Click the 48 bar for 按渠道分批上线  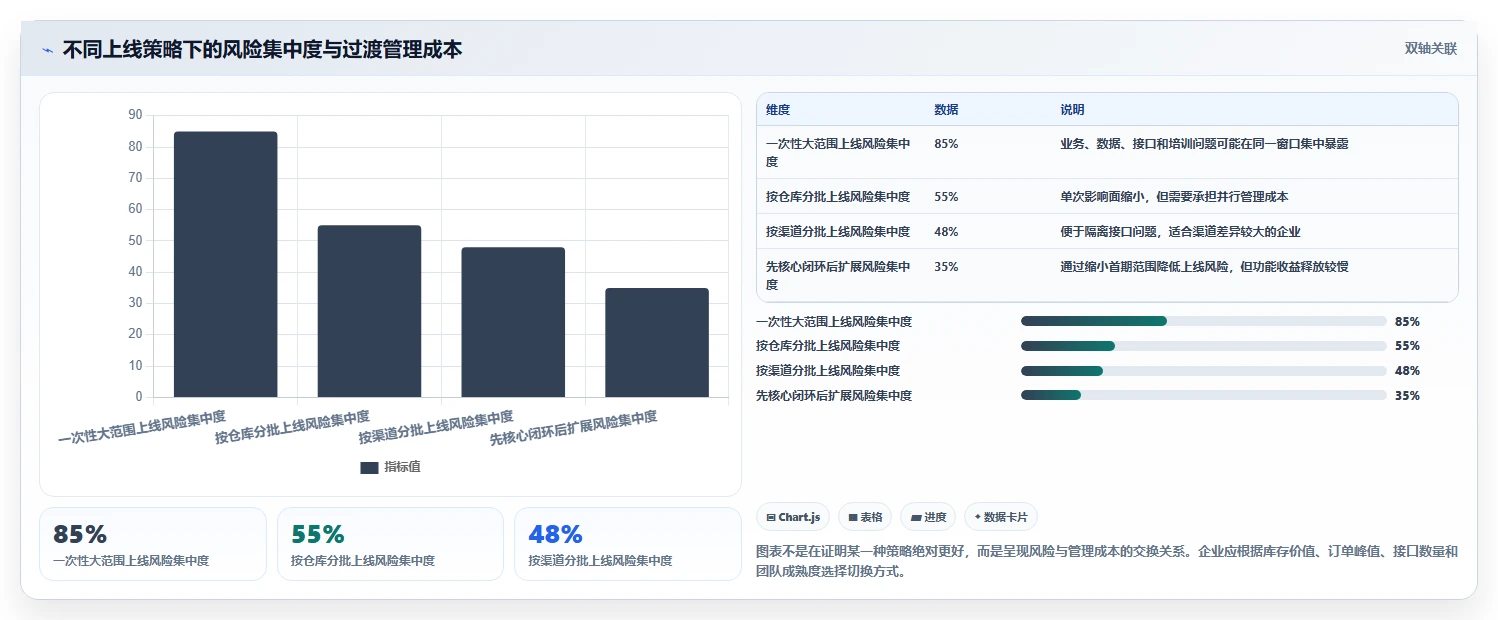point(513,322)
